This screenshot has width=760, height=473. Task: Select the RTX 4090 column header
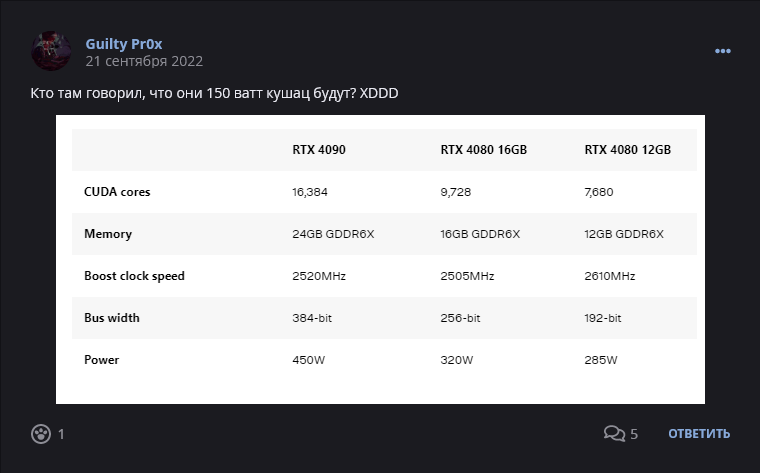point(319,150)
